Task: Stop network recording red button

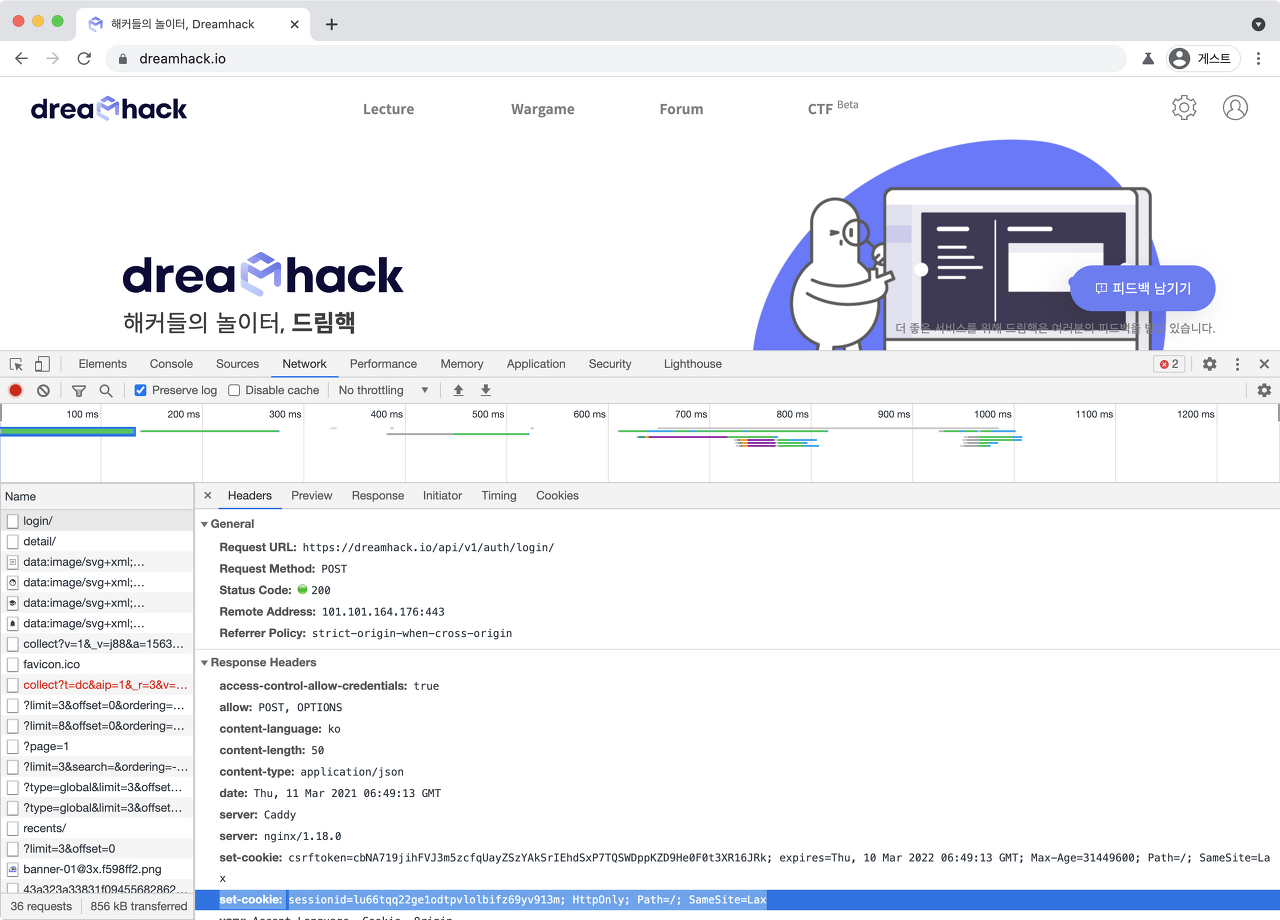Action: (16, 390)
